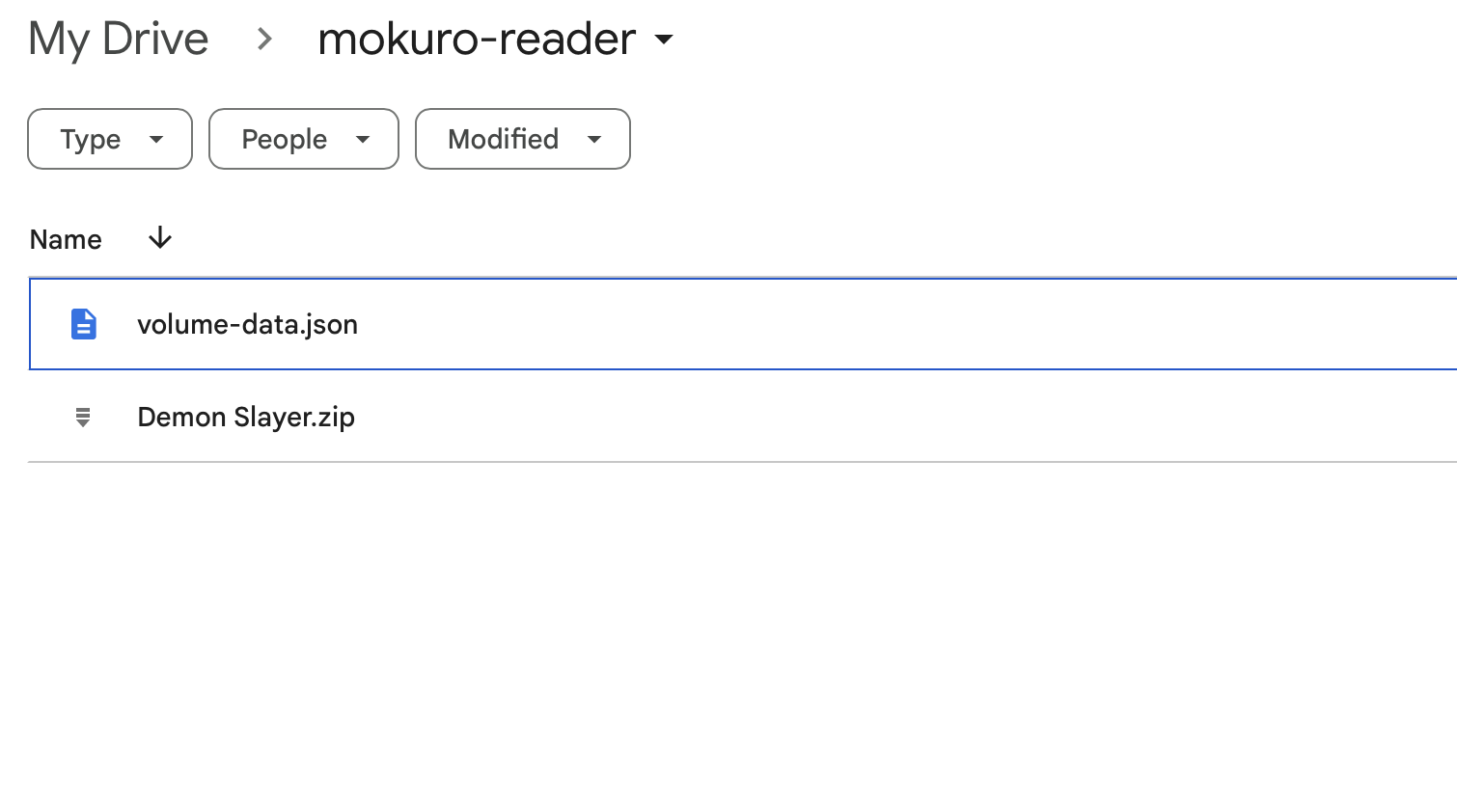Click the breadcrumb chevron after My Drive
The width and height of the screenshot is (1457, 812).
click(x=264, y=40)
